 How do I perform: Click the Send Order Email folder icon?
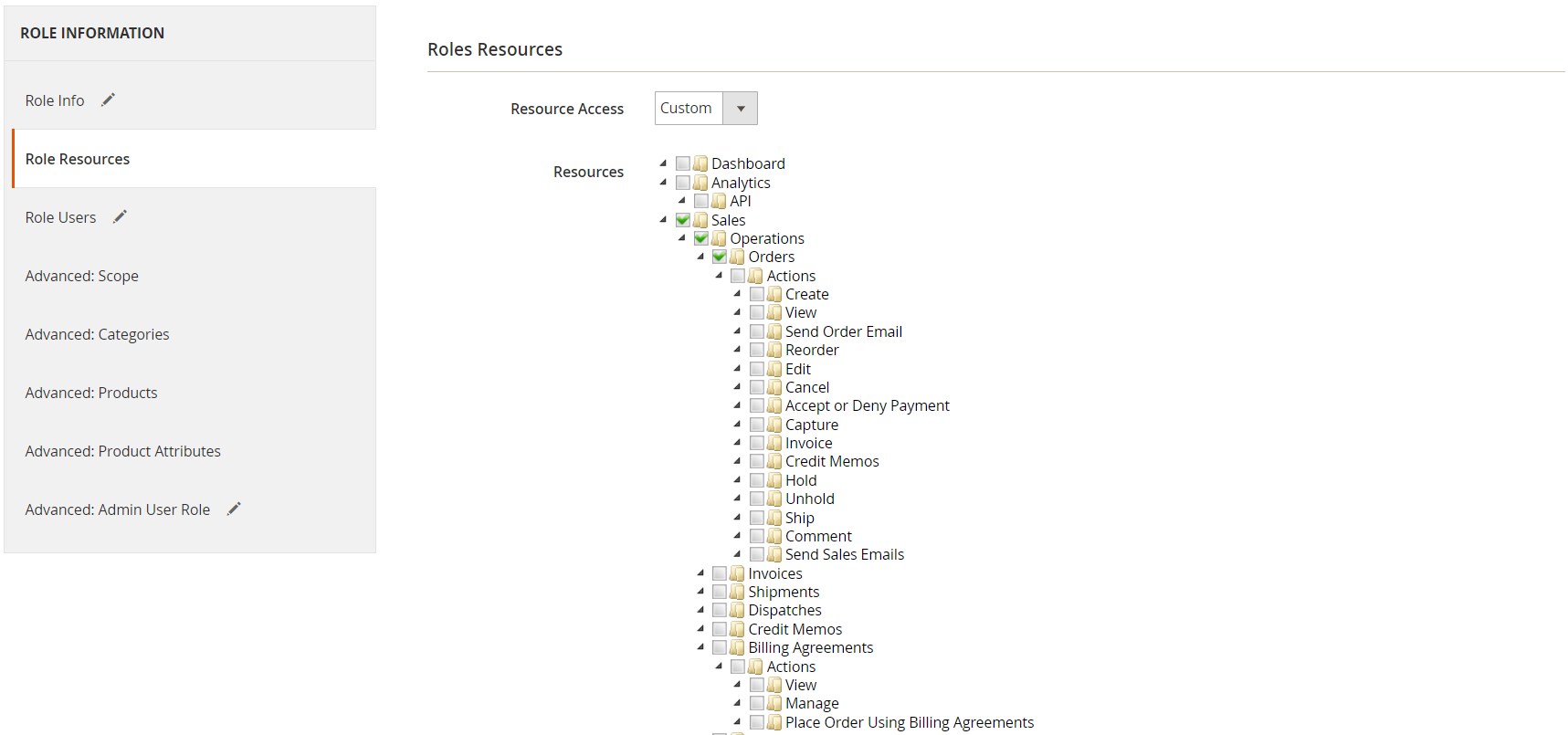coord(774,331)
